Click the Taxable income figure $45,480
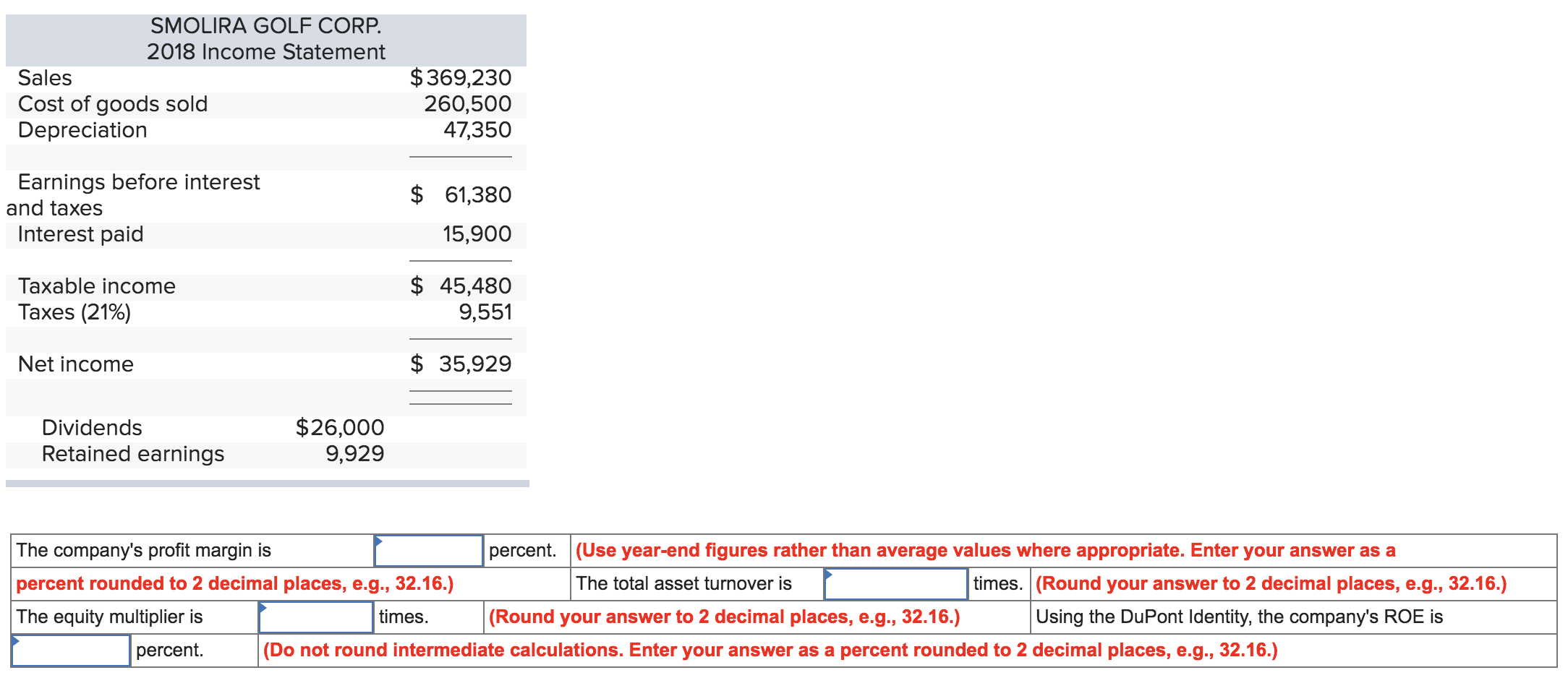1568x678 pixels. pos(461,286)
